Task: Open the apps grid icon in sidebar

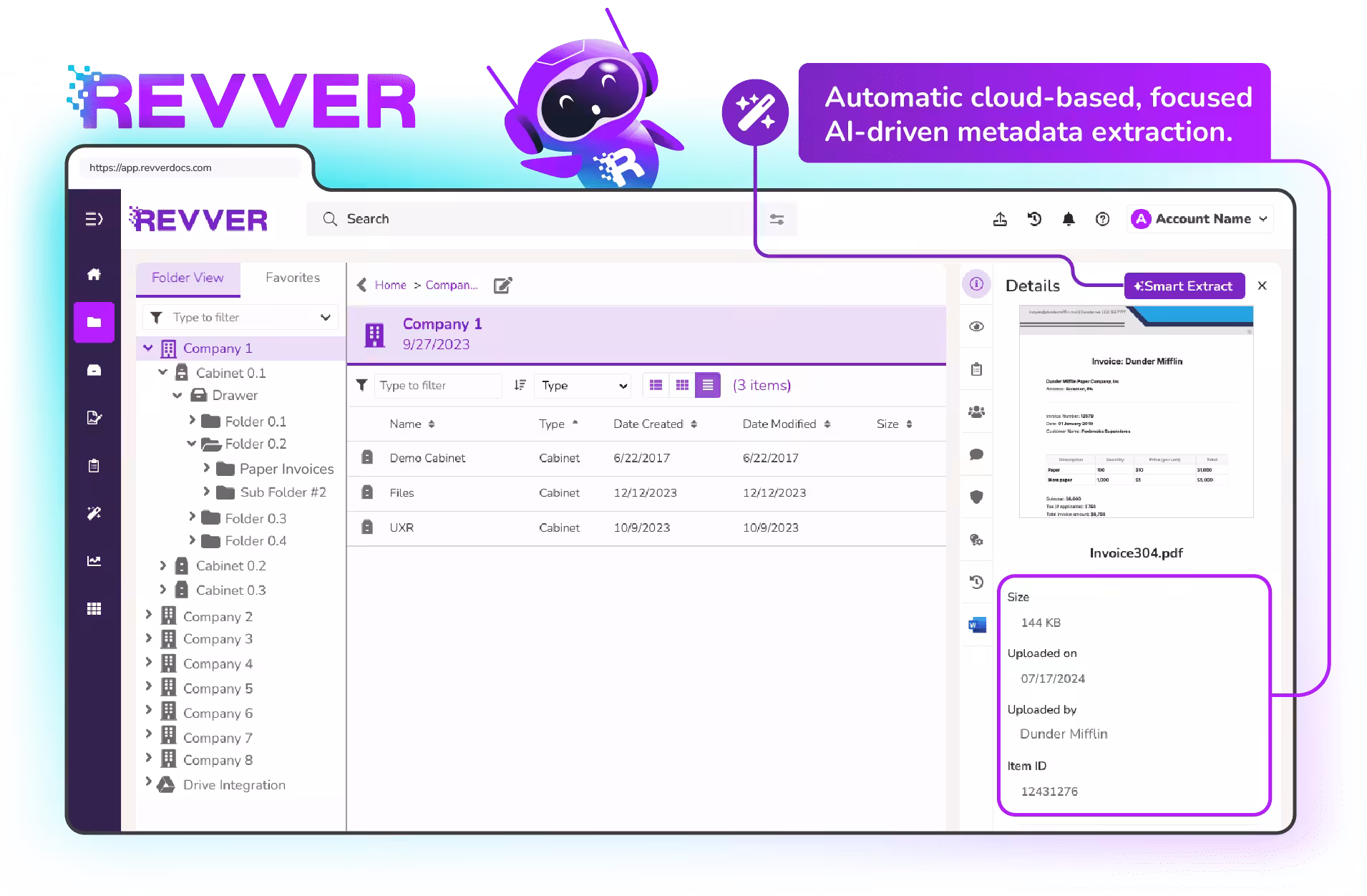Action: click(94, 609)
